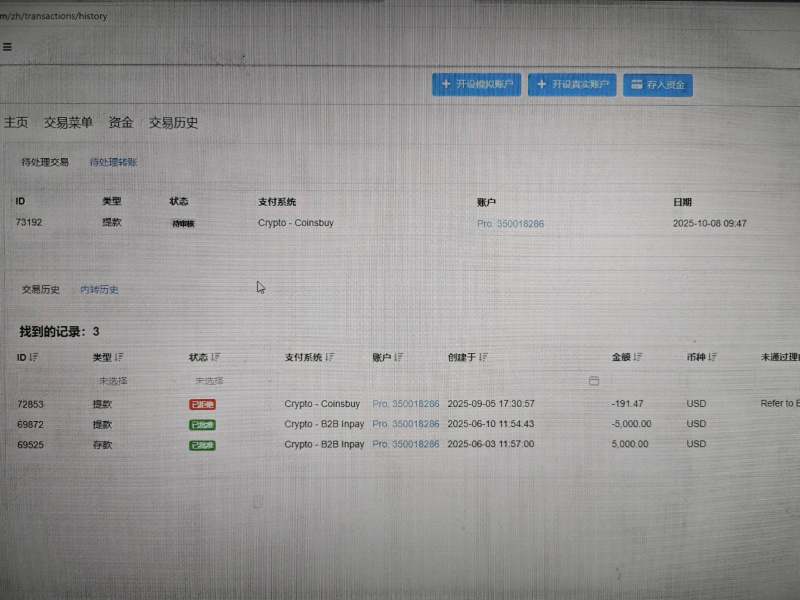Open the 交易菜单 menu
Viewport: 800px width, 600px height.
click(x=68, y=122)
